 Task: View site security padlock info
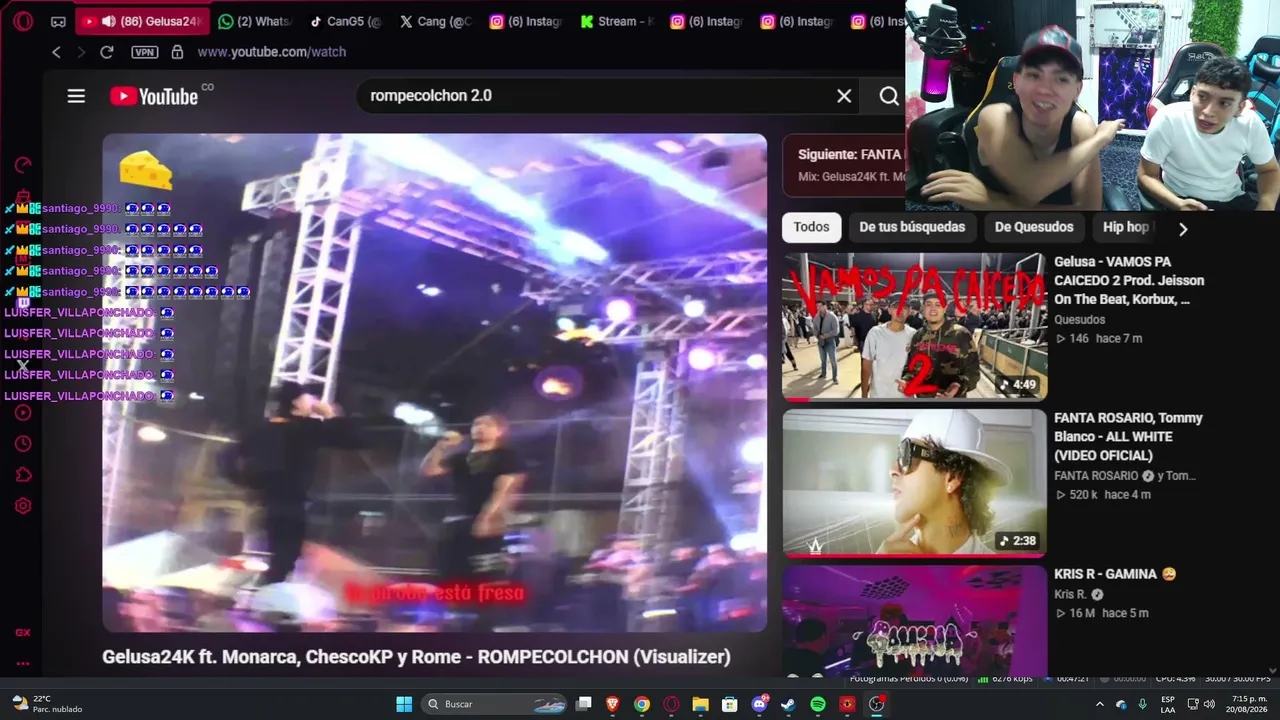point(177,52)
